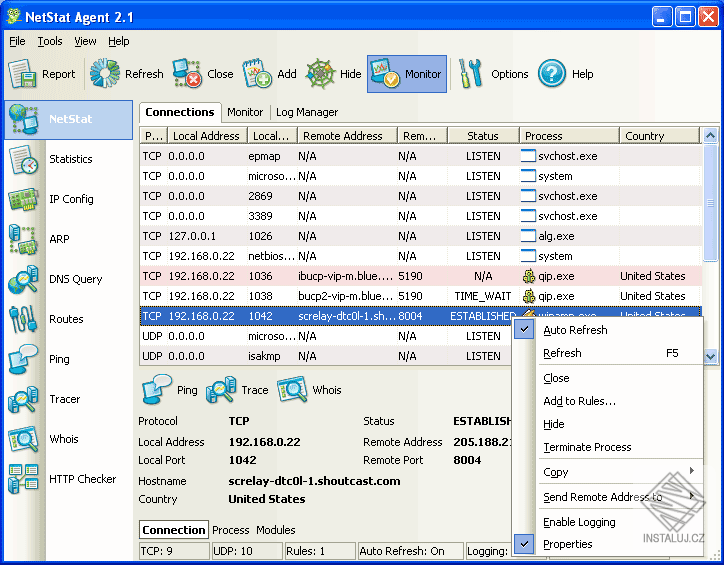Click the connections list scroll down arrow

tap(711, 355)
